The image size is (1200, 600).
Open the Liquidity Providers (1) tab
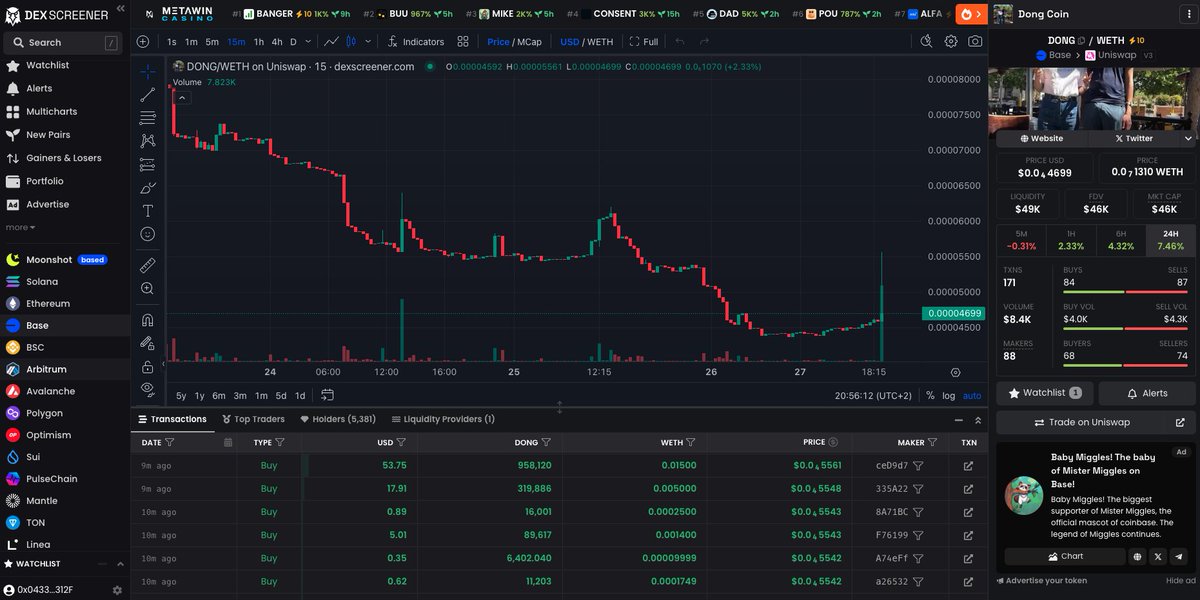coord(443,419)
